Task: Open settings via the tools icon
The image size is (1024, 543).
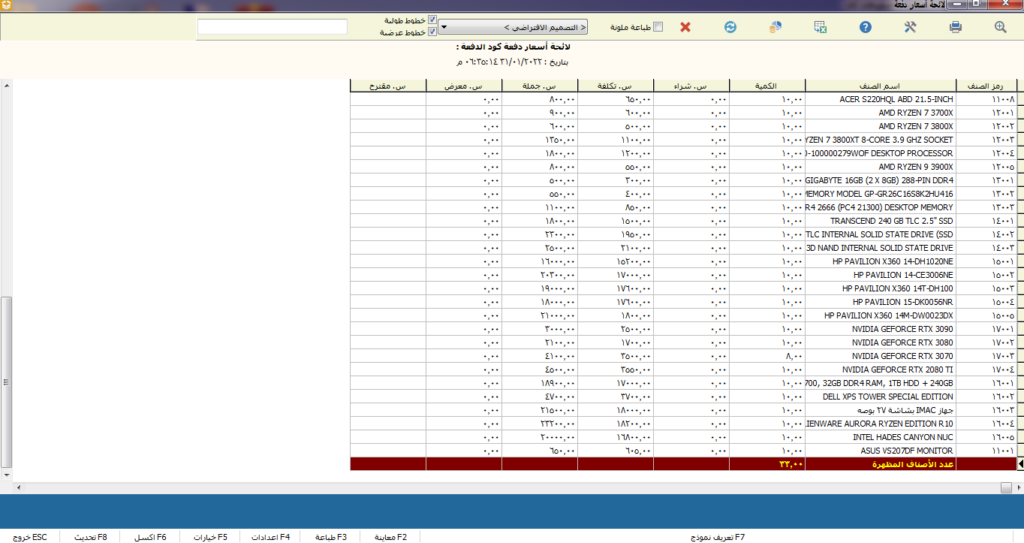Action: [x=909, y=27]
